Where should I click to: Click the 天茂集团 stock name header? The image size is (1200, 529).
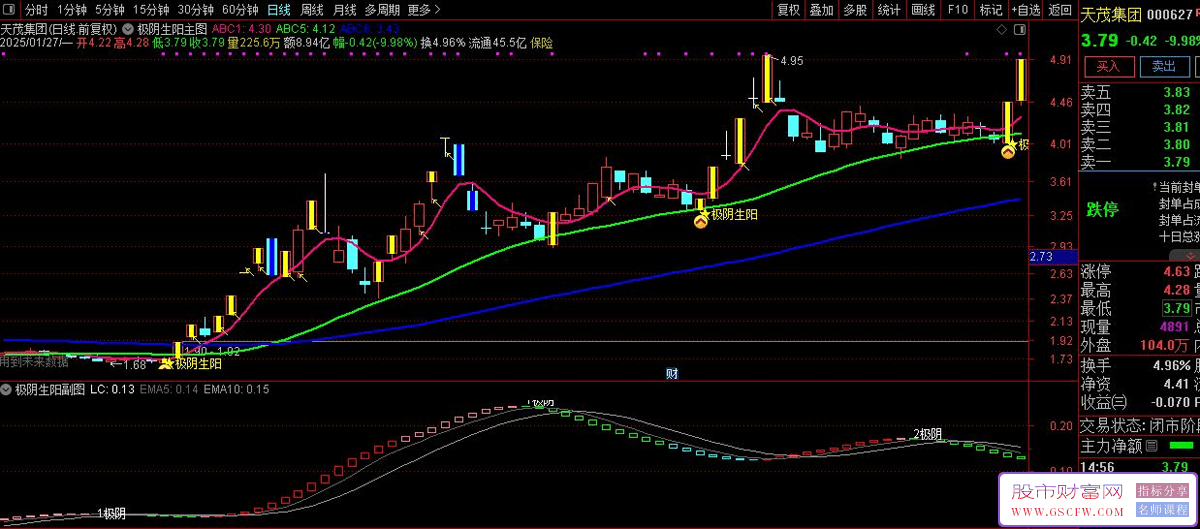(x=1112, y=13)
